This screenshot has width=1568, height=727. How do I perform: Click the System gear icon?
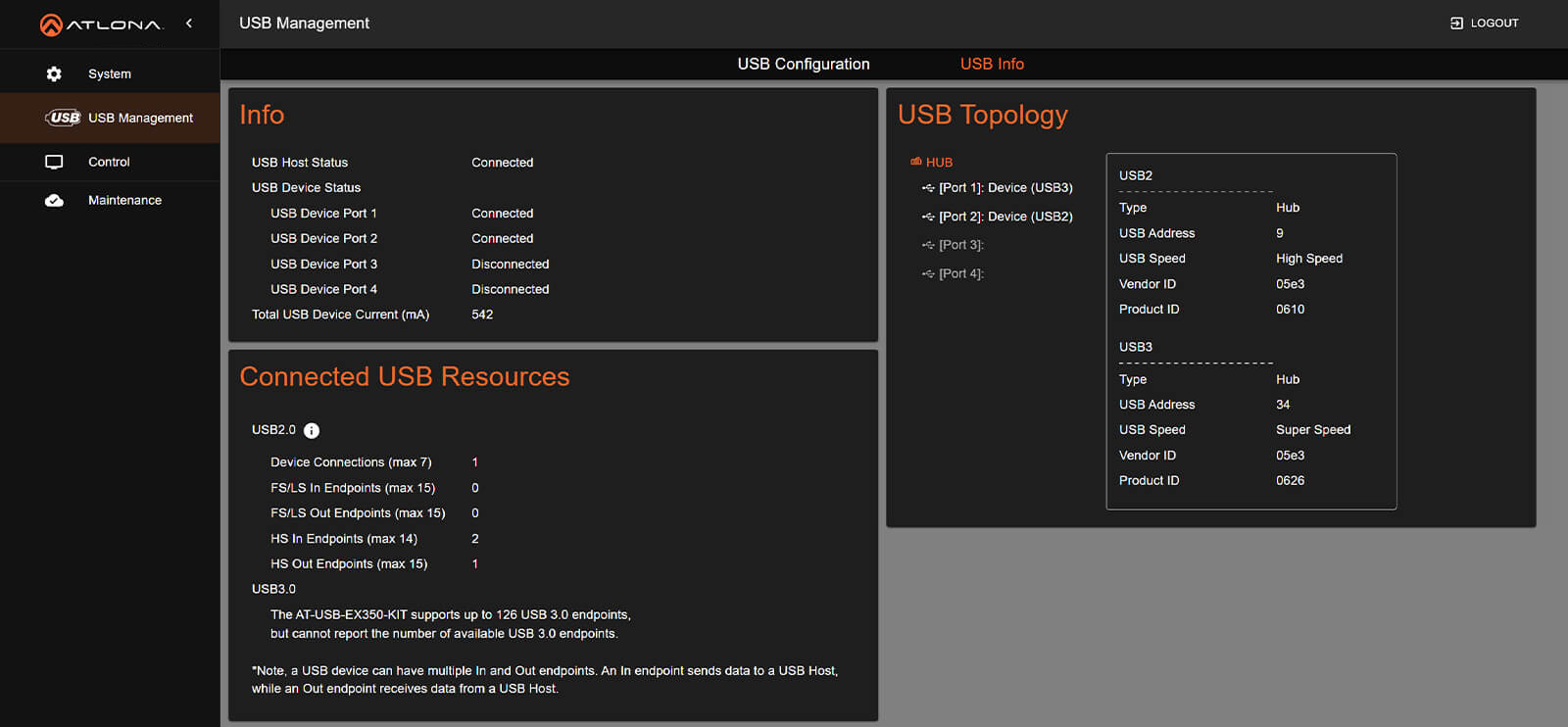pos(54,73)
